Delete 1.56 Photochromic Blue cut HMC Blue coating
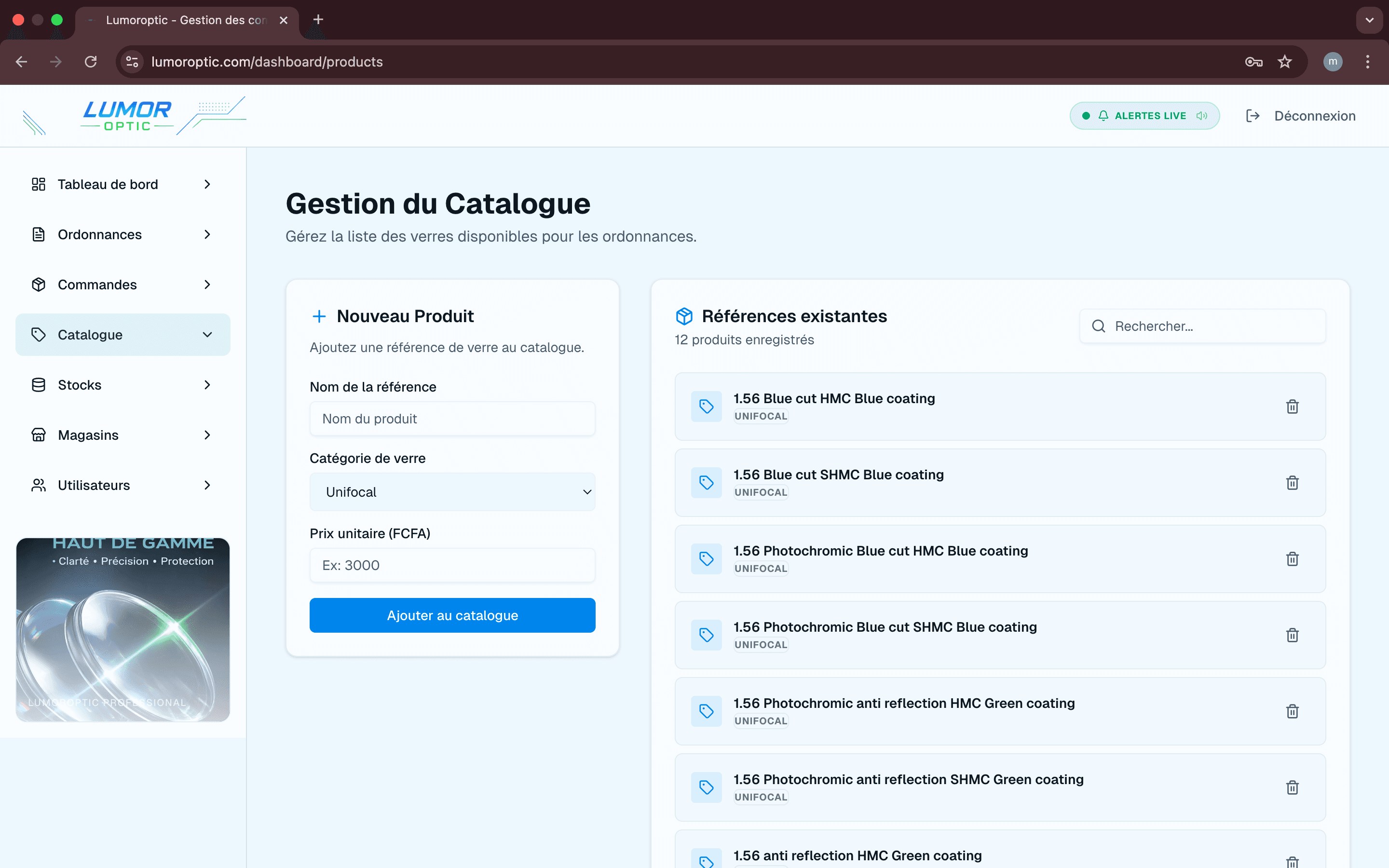The image size is (1389, 868). (x=1292, y=558)
